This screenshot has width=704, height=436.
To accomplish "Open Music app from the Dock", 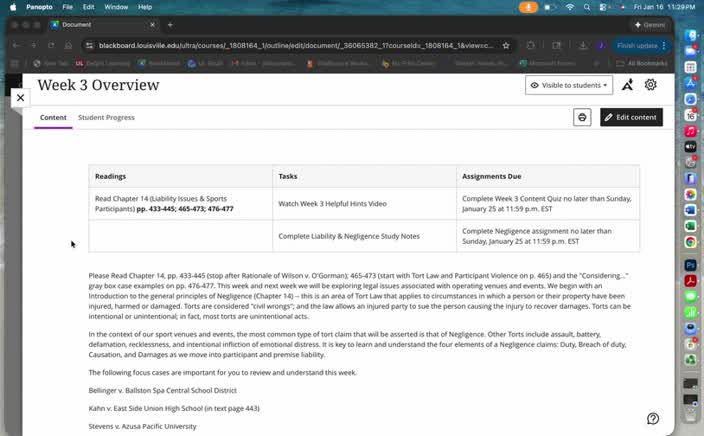I will (x=690, y=131).
